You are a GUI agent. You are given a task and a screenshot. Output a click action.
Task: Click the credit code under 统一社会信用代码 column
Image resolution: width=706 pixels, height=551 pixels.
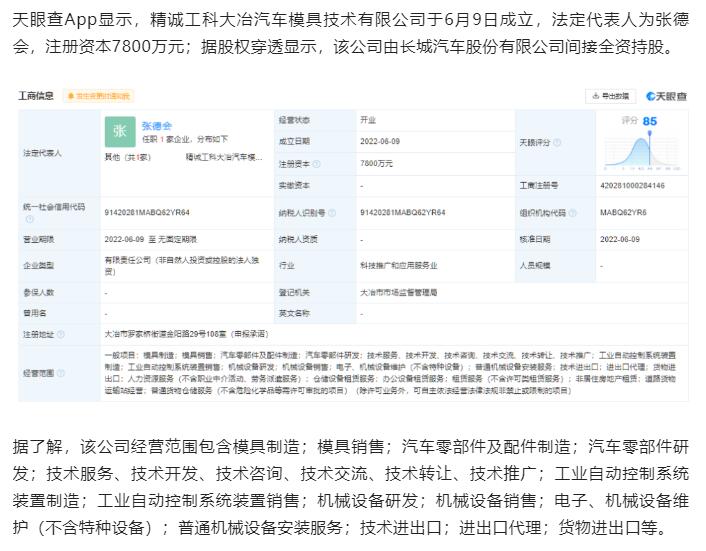pos(147,212)
